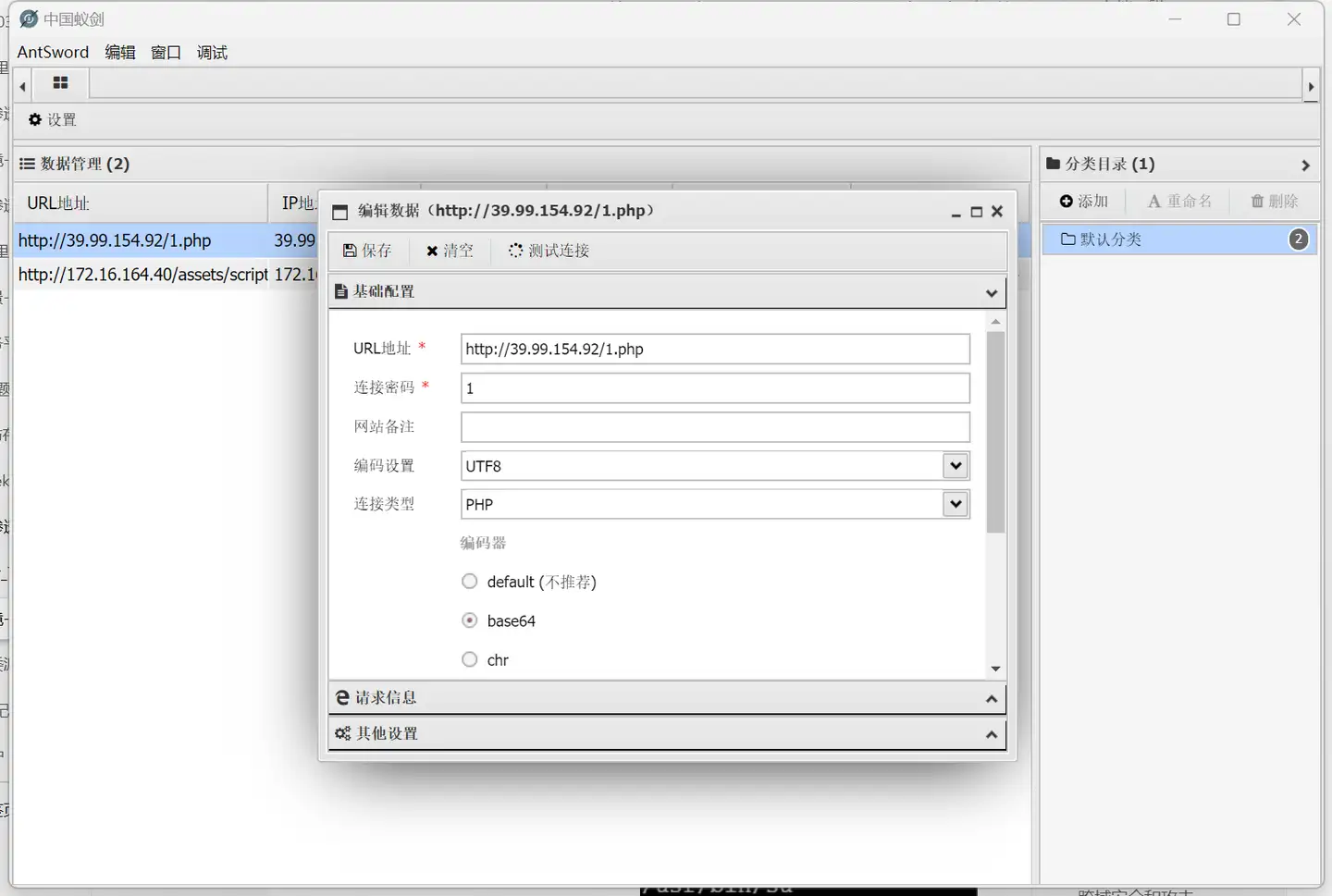Click the 连接密码 input field

tap(715, 388)
